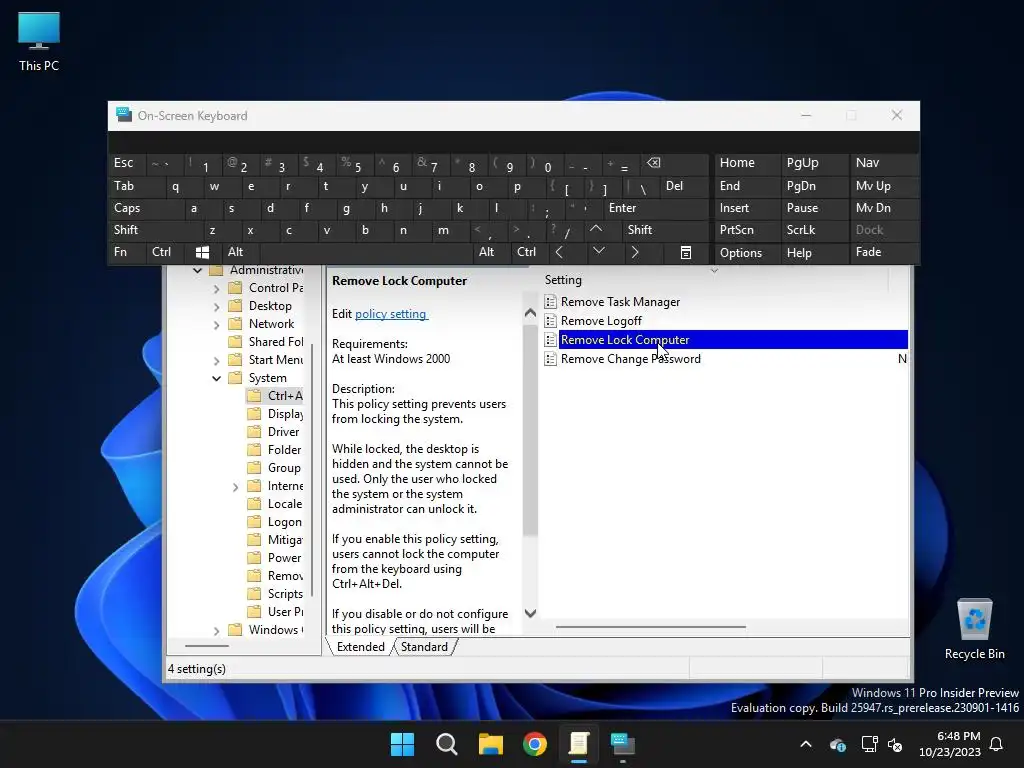This screenshot has height=768, width=1024.
Task: Select the Remove Change Password policy icon
Action: coord(551,359)
